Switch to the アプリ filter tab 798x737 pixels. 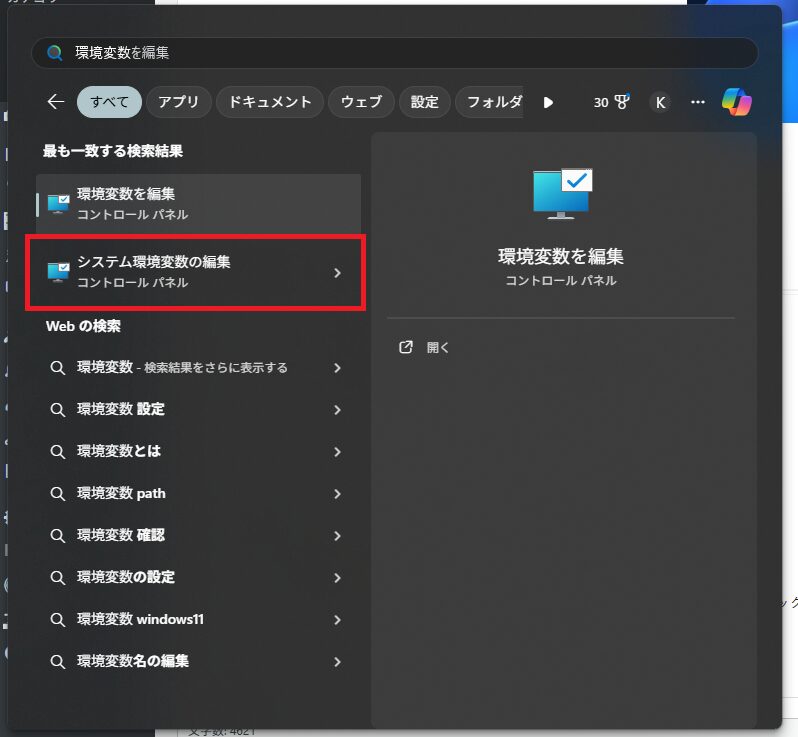pos(179,102)
